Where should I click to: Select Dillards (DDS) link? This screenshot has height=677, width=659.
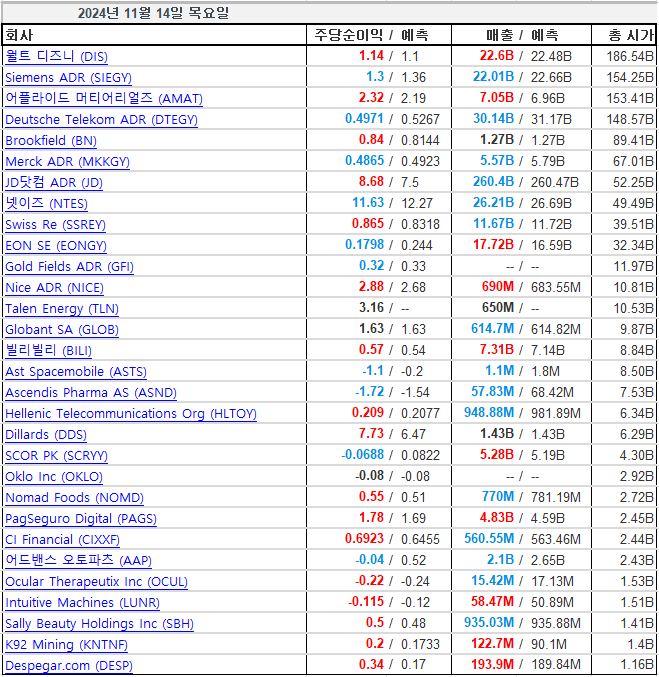pos(46,434)
